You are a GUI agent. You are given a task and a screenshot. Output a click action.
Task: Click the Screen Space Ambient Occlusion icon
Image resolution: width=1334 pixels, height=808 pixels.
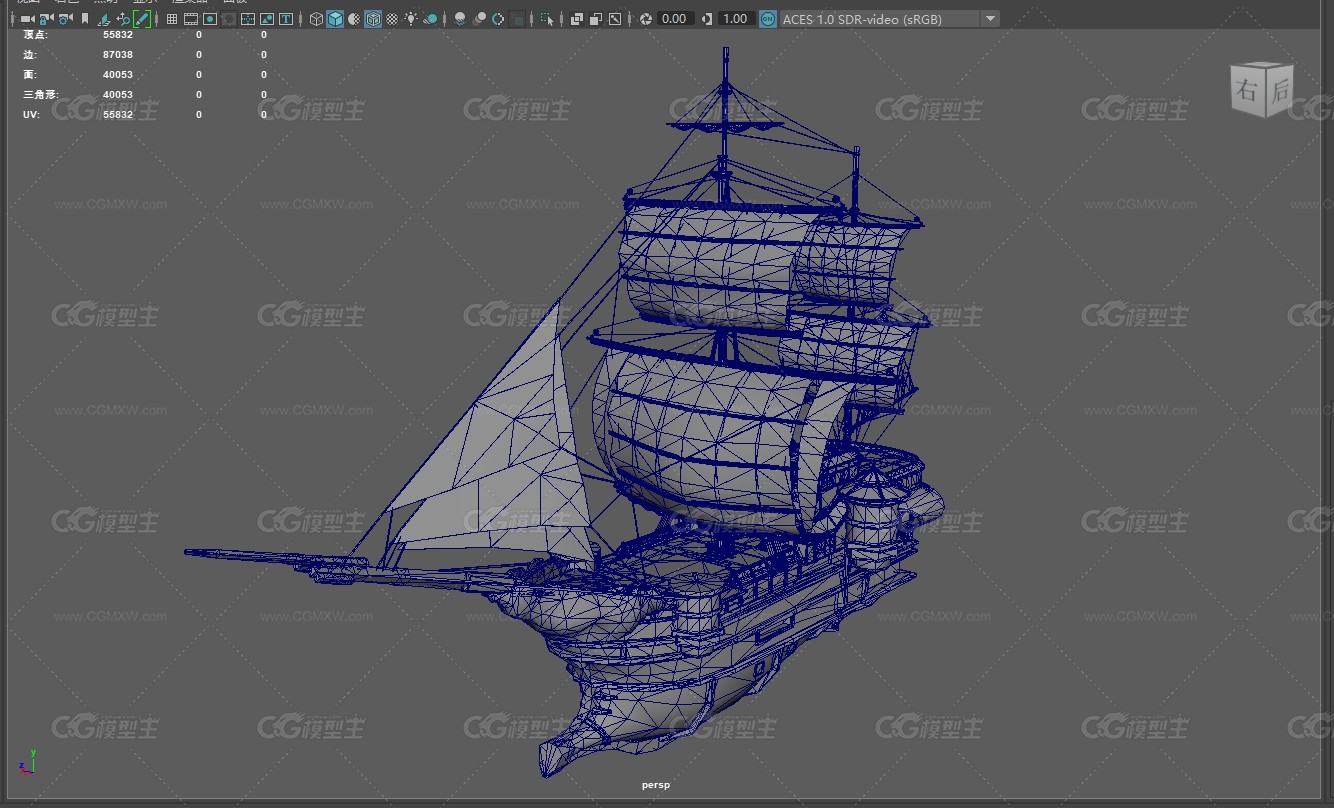pyautogui.click(x=460, y=18)
